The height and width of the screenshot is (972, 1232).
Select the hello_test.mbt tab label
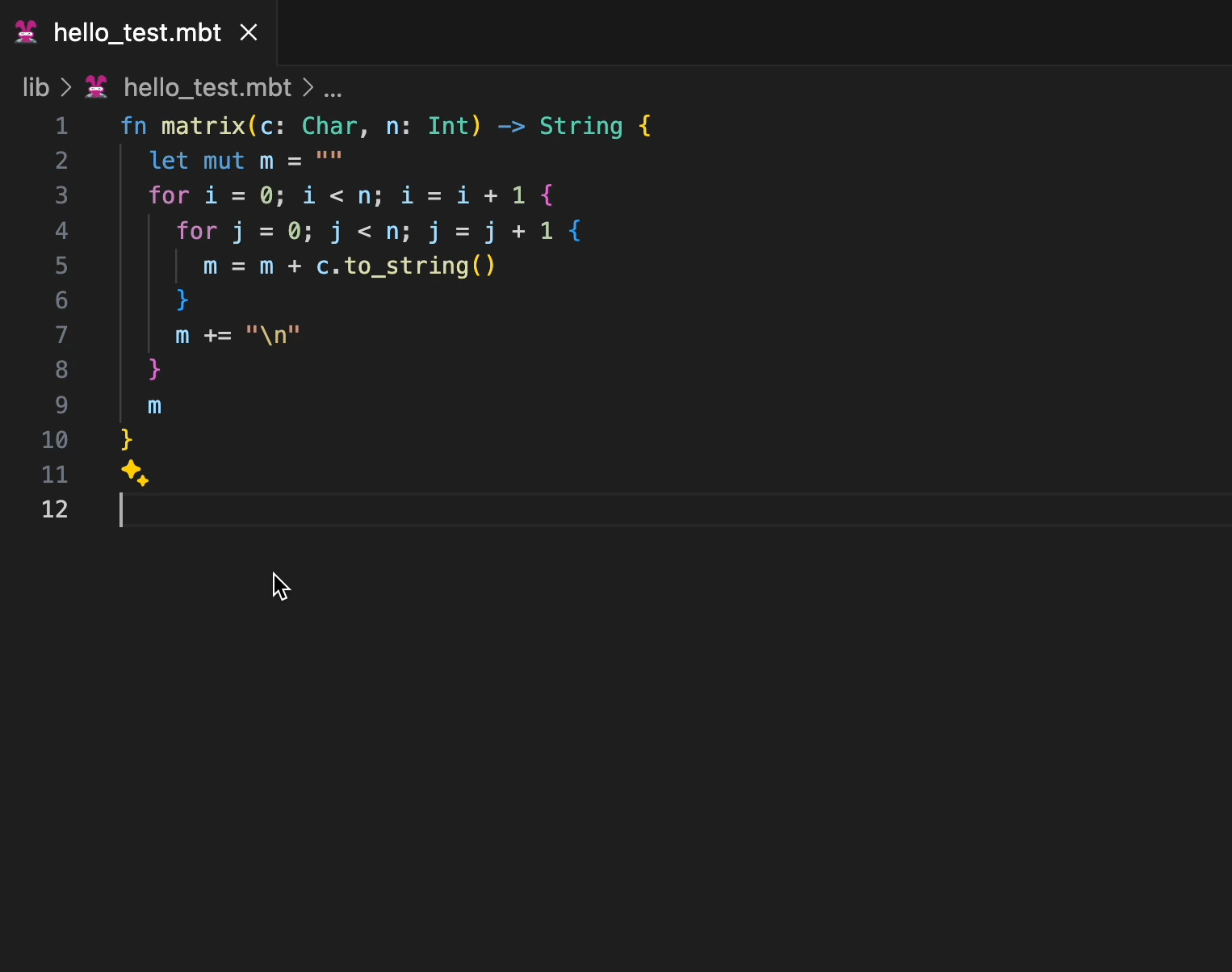tap(137, 32)
